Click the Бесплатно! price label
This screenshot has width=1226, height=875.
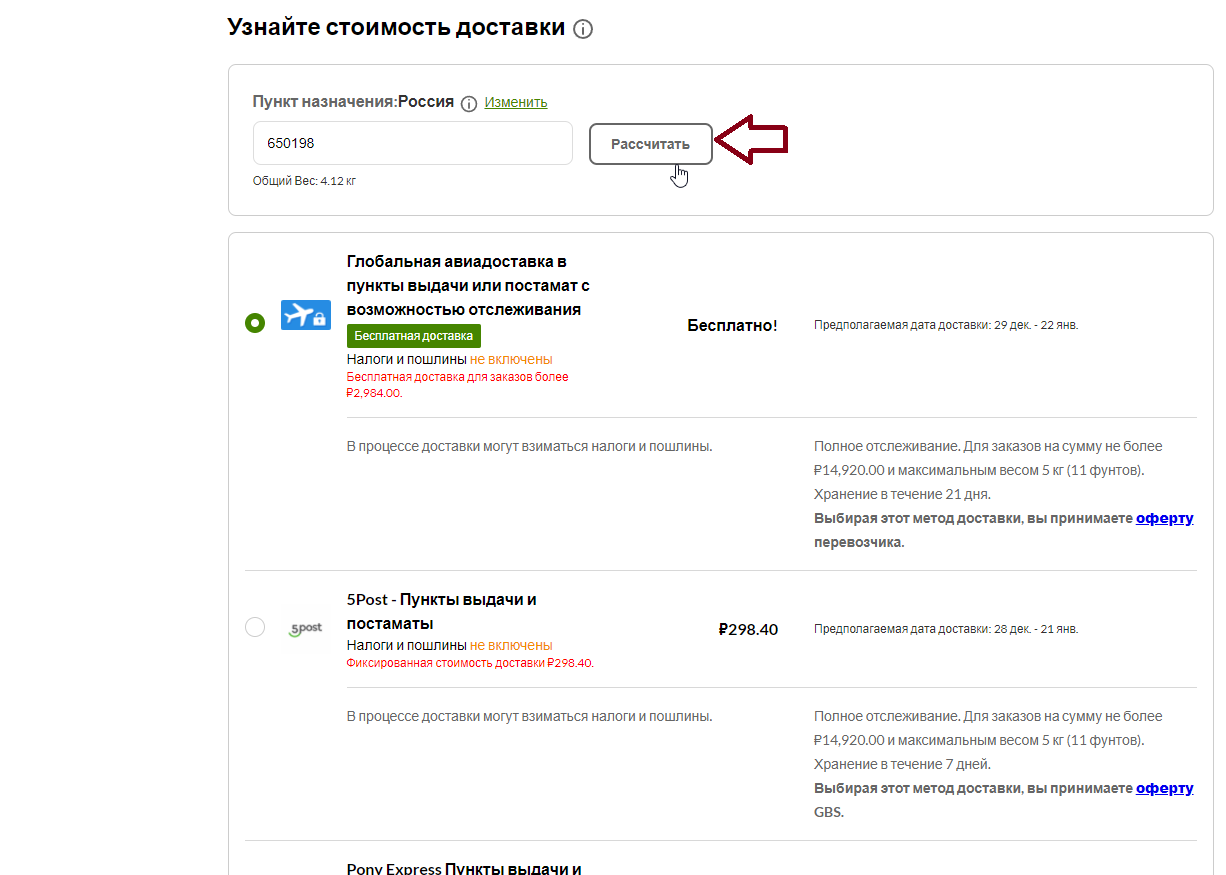732,325
